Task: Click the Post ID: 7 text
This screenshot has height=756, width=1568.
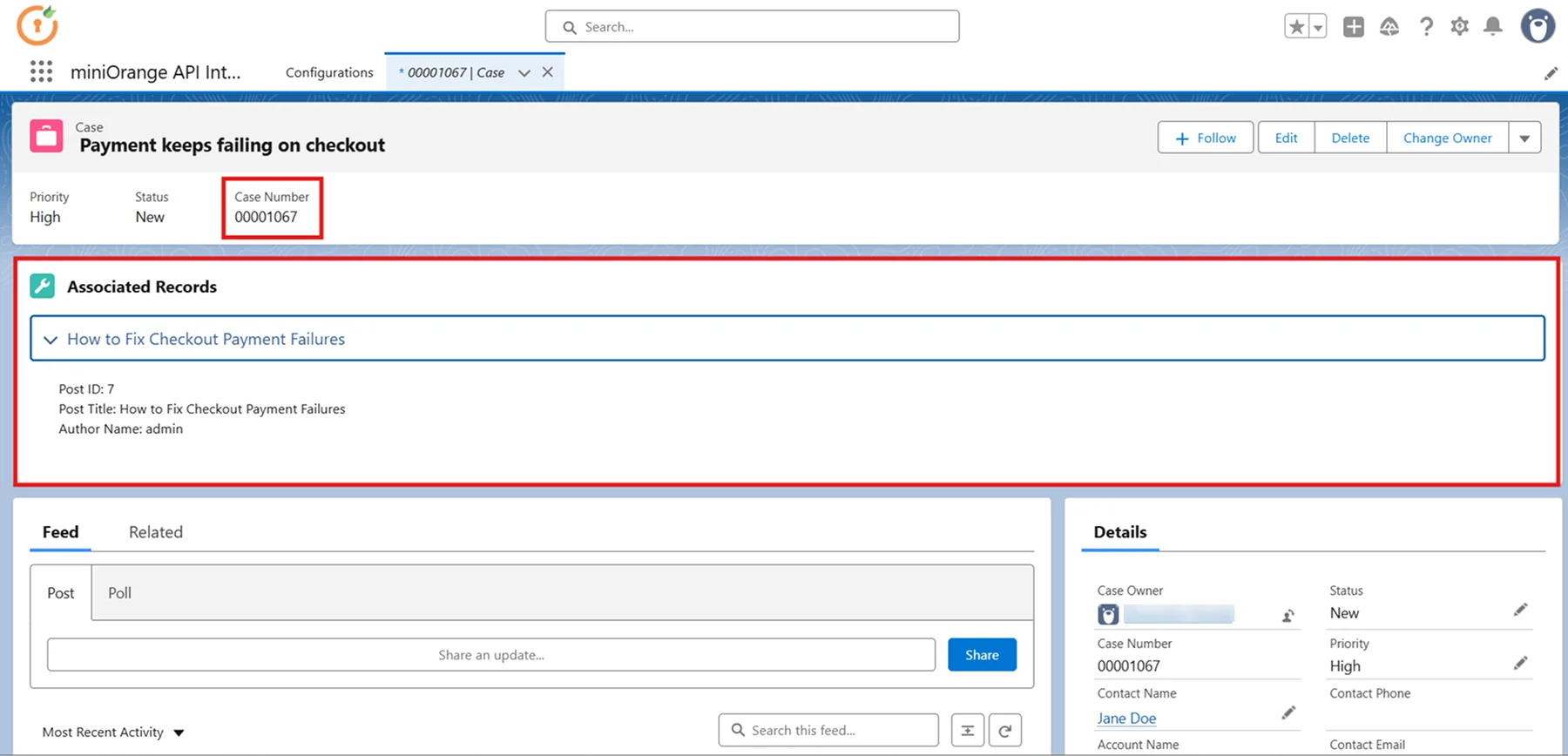Action: point(86,389)
